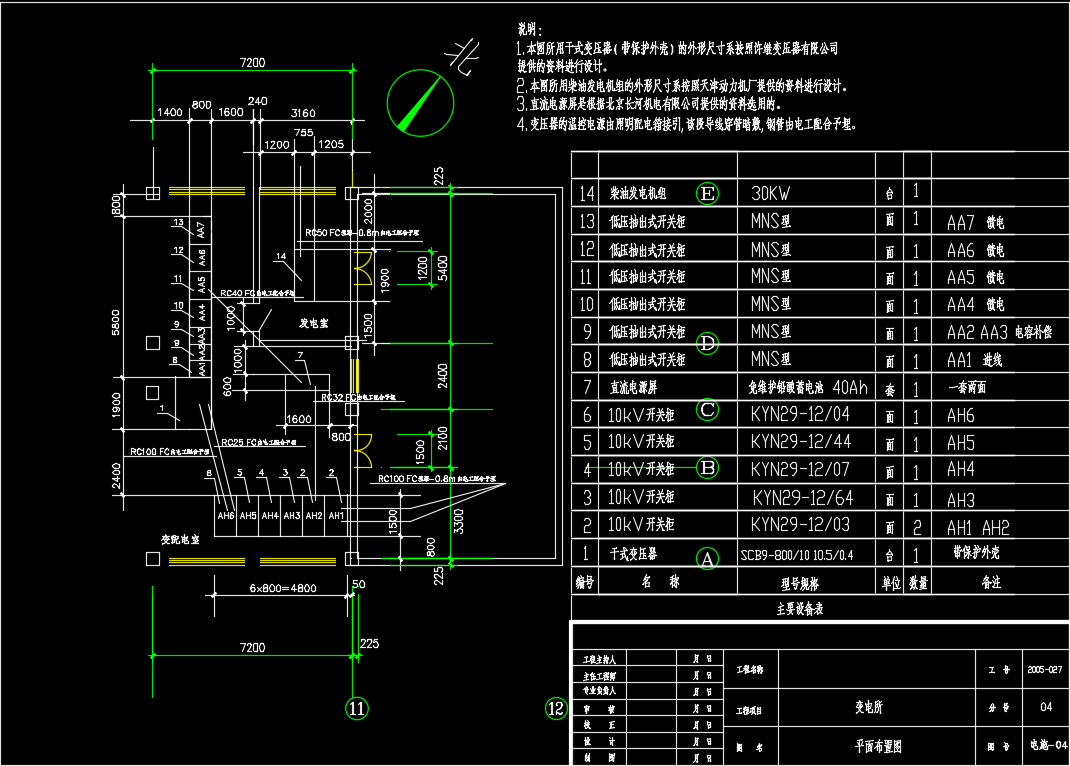1070x766 pixels.
Task: Click the '型号规格' column header
Action: (800, 583)
